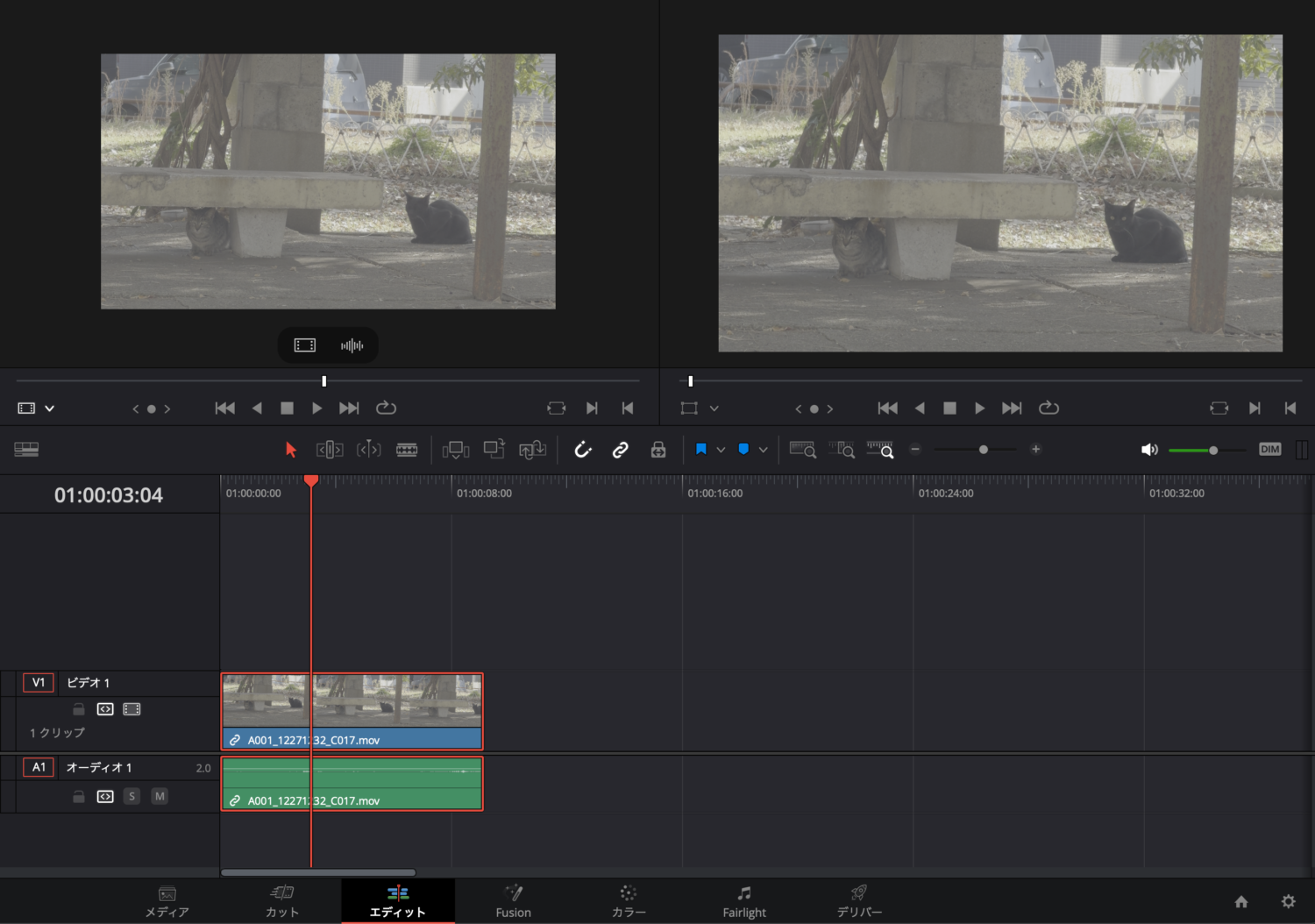Add a blue flag to clip
Viewport: 1315px width, 924px height.
coord(701,449)
